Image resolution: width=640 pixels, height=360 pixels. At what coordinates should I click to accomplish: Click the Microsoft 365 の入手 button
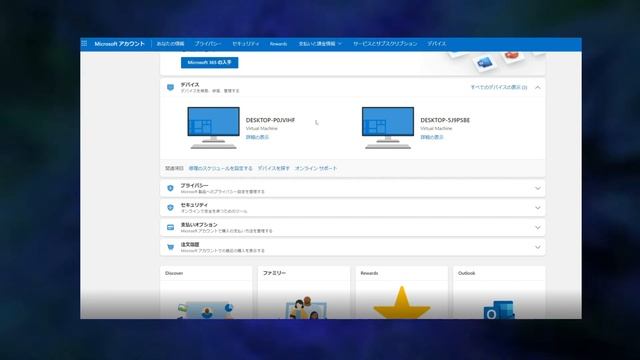[209, 62]
